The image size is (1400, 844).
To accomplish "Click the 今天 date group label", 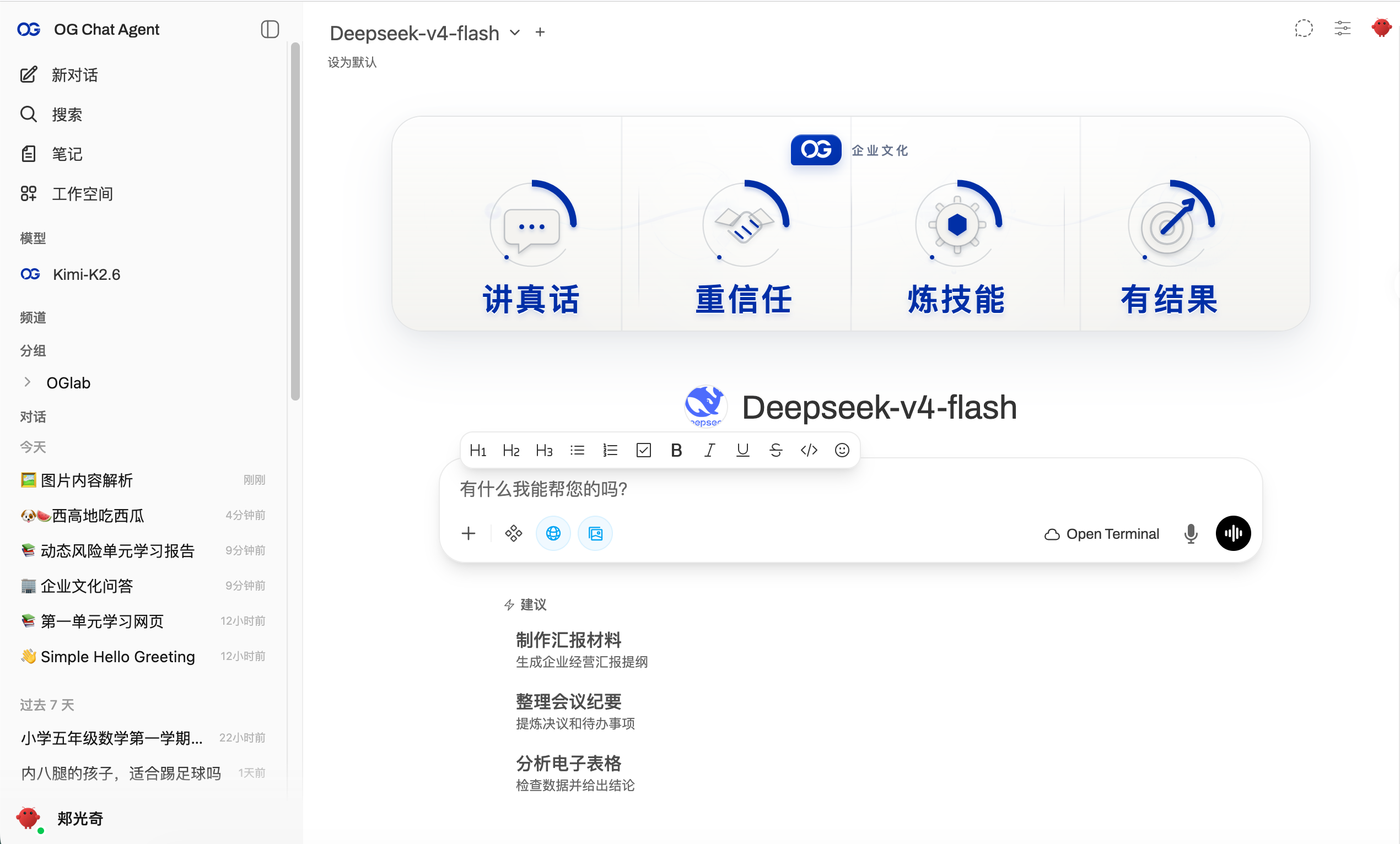I will coord(33,447).
